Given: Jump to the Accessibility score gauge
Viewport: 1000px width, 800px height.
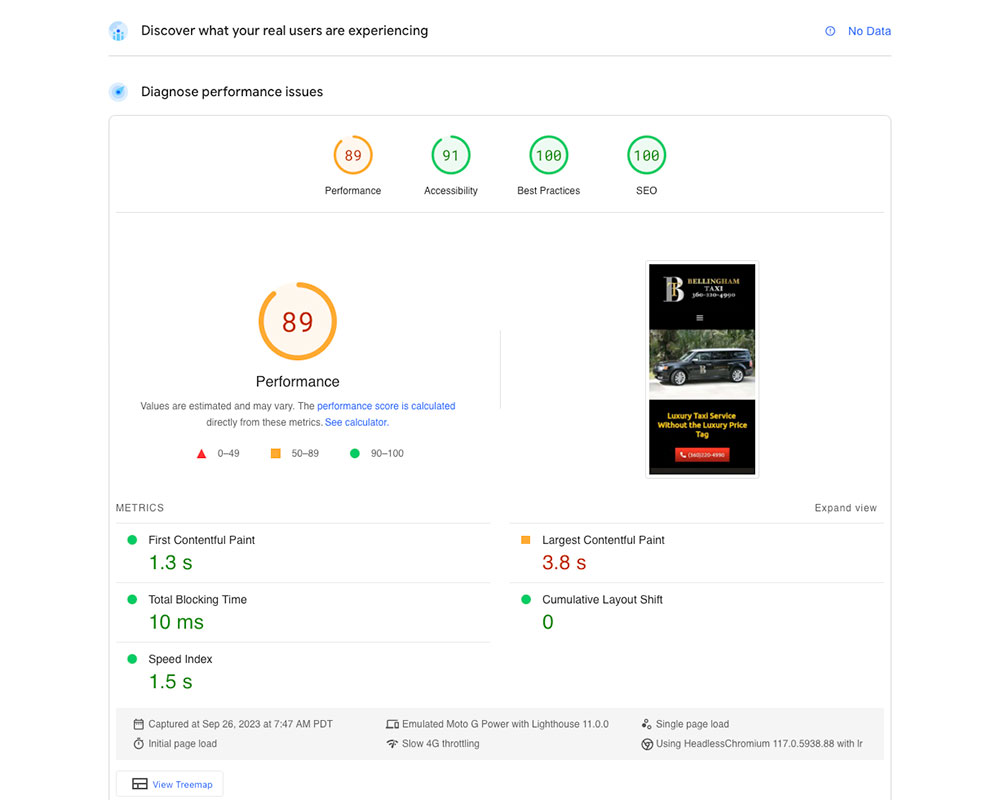Looking at the screenshot, I should tap(451, 156).
